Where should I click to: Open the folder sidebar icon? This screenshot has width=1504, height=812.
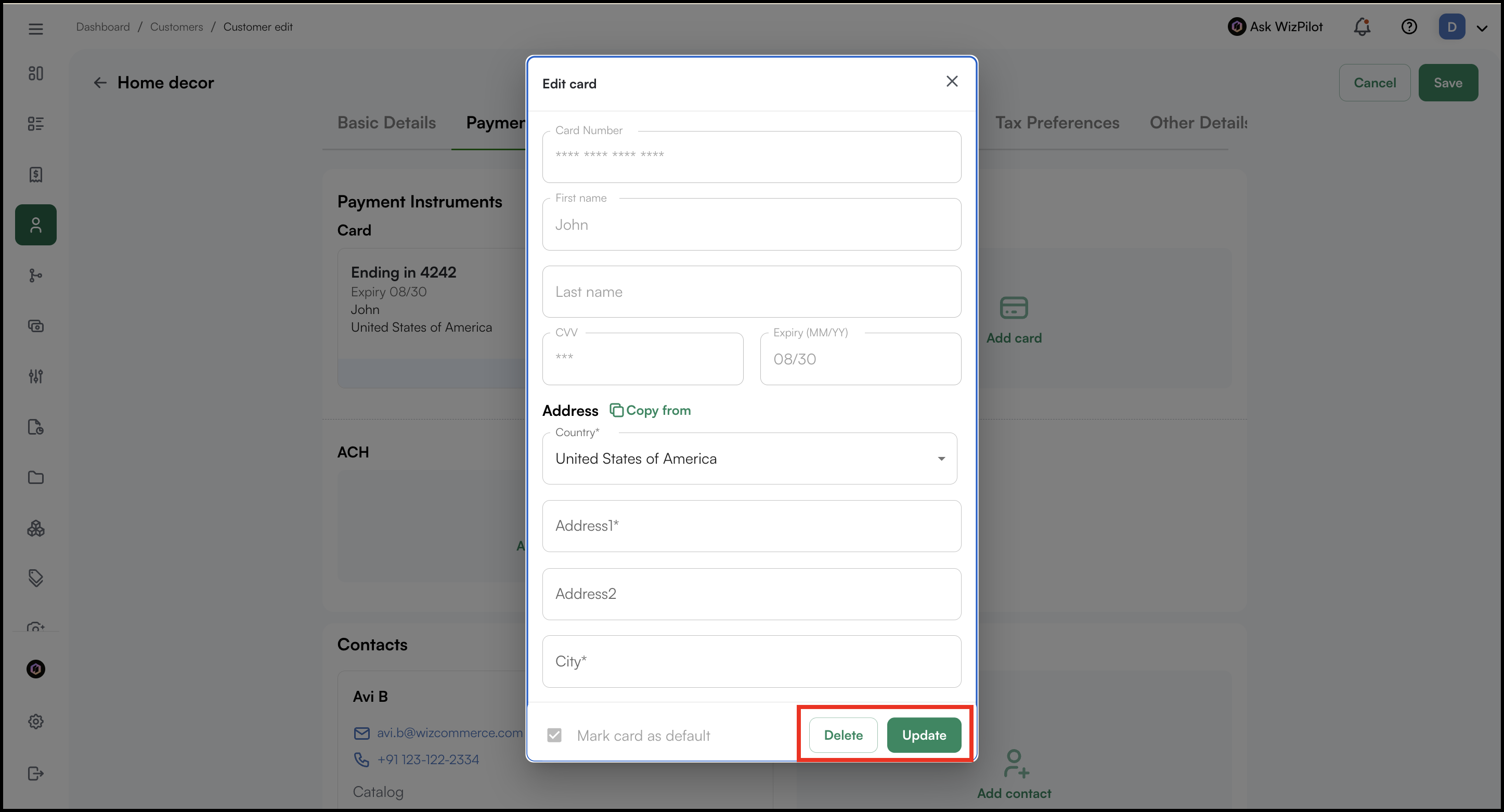point(35,478)
